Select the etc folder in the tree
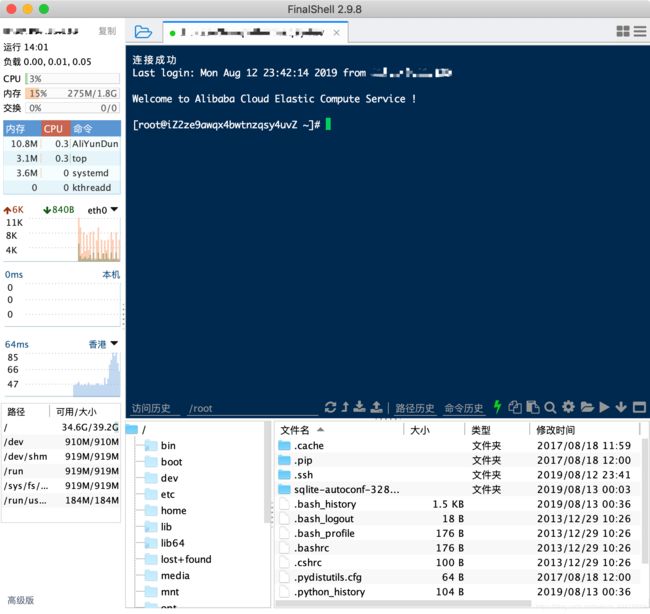Image resolution: width=650 pixels, height=614 pixels. click(x=160, y=494)
